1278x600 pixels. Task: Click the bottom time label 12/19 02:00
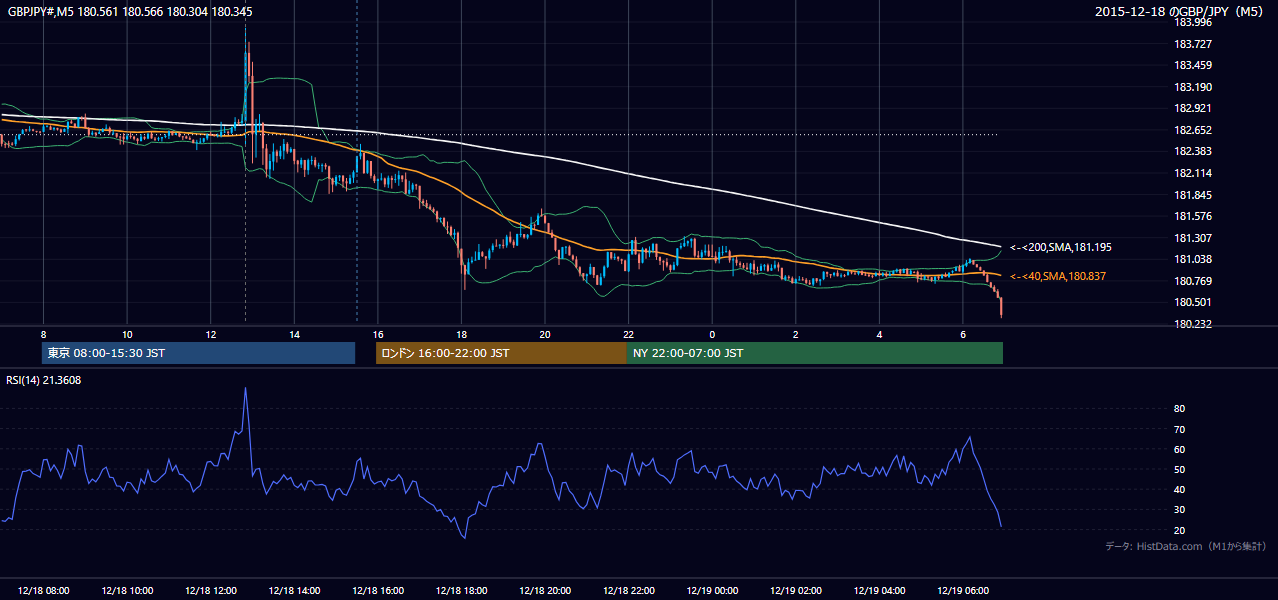point(796,590)
